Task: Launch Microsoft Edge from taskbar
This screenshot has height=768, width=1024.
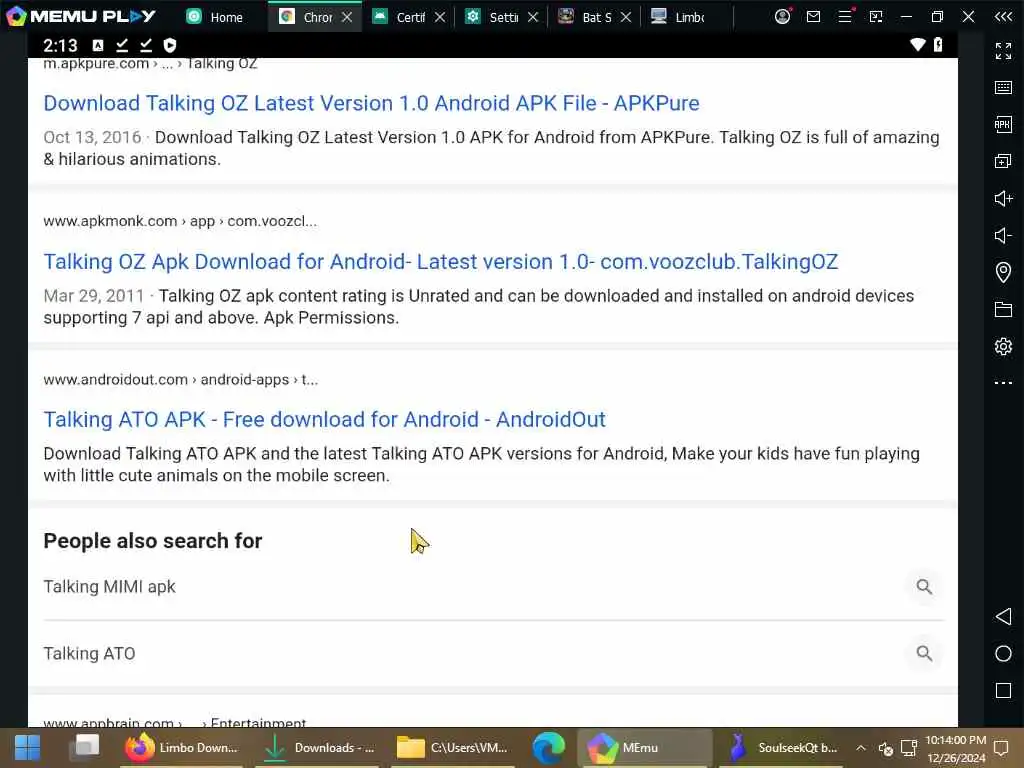Action: pyautogui.click(x=549, y=748)
